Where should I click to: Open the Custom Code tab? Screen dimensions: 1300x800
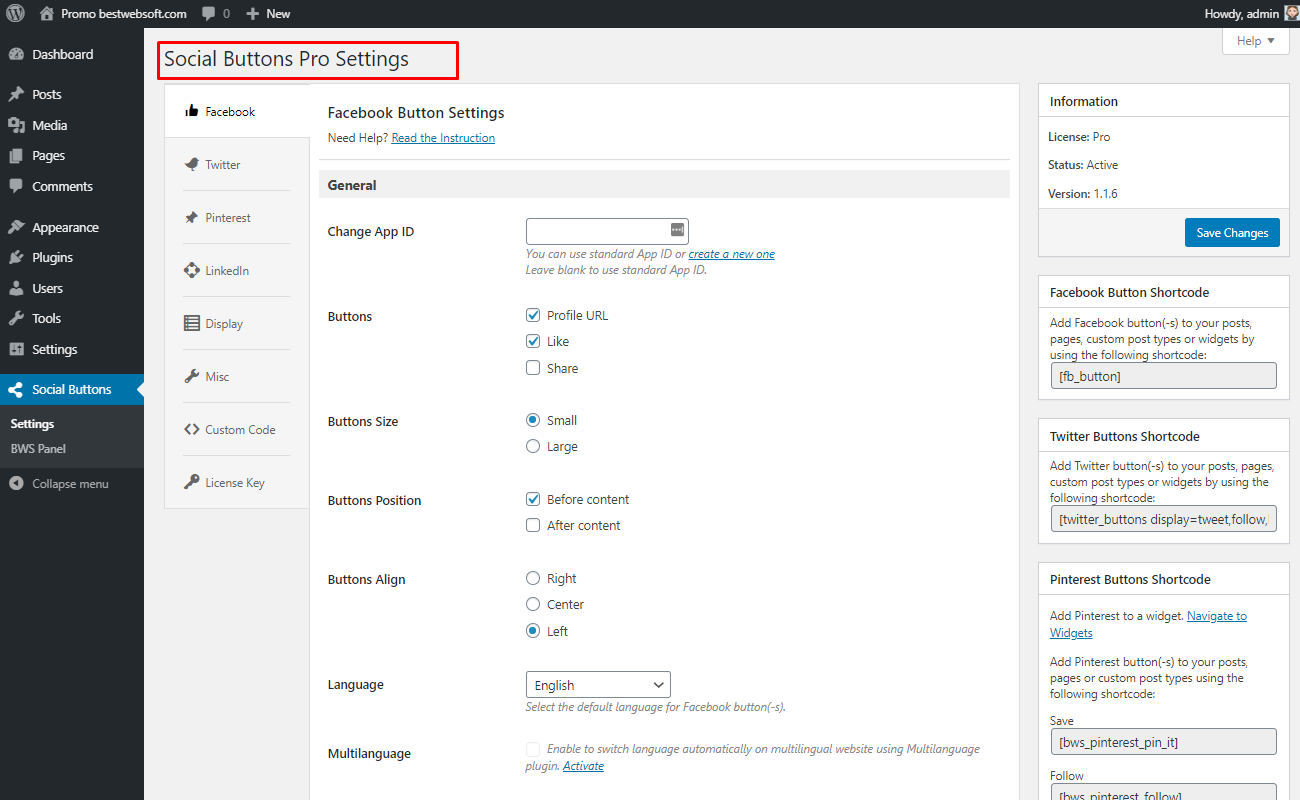[x=237, y=429]
